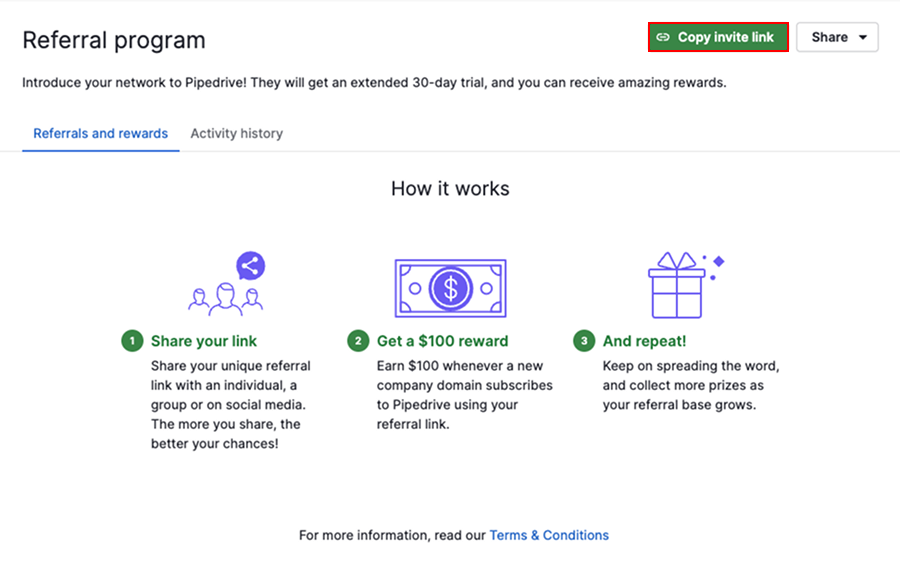Click the 30-day trial intro text
Viewport: 900px width, 563px height.
tap(374, 83)
